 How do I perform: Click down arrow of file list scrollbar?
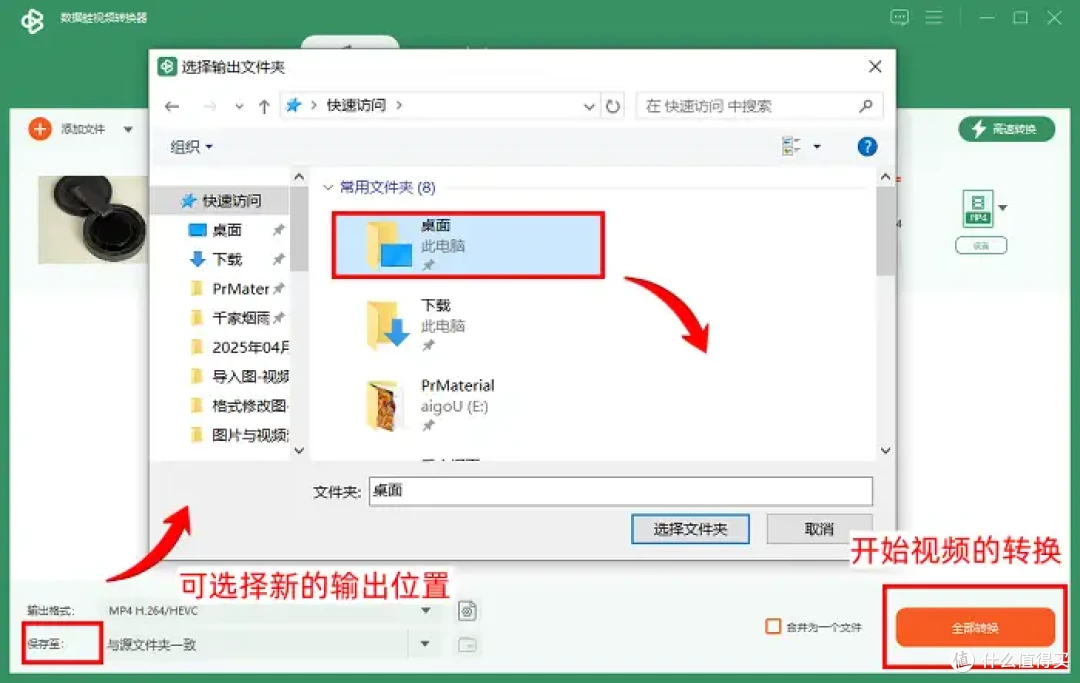(x=886, y=450)
